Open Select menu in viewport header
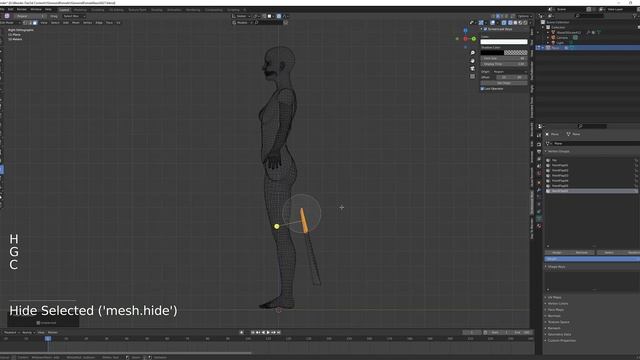 click(55, 23)
